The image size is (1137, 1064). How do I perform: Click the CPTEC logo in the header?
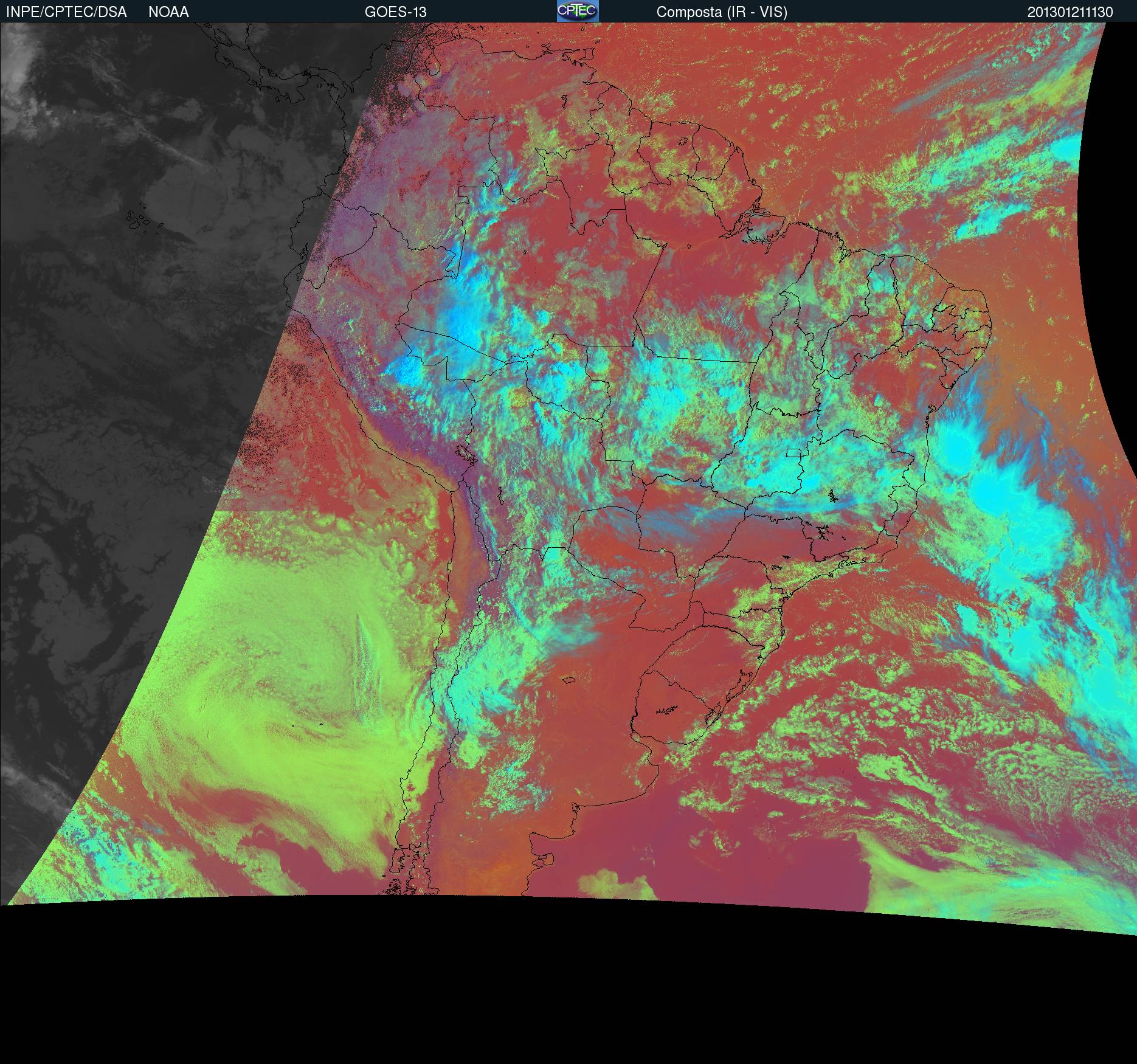tap(578, 11)
